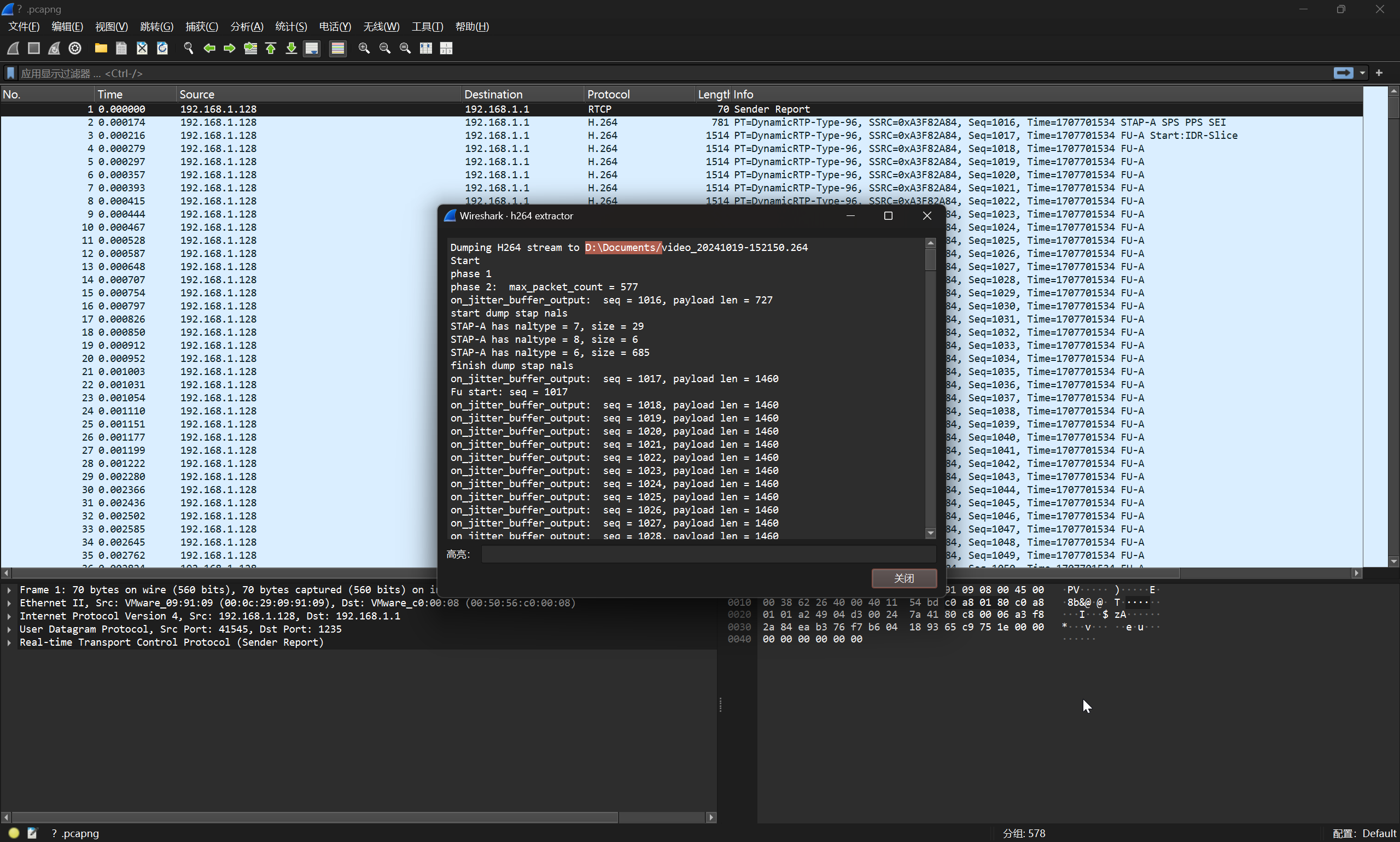Screen dimensions: 1400x842
Task: Expand Real-time Transport Control Protocol row
Action: point(10,642)
